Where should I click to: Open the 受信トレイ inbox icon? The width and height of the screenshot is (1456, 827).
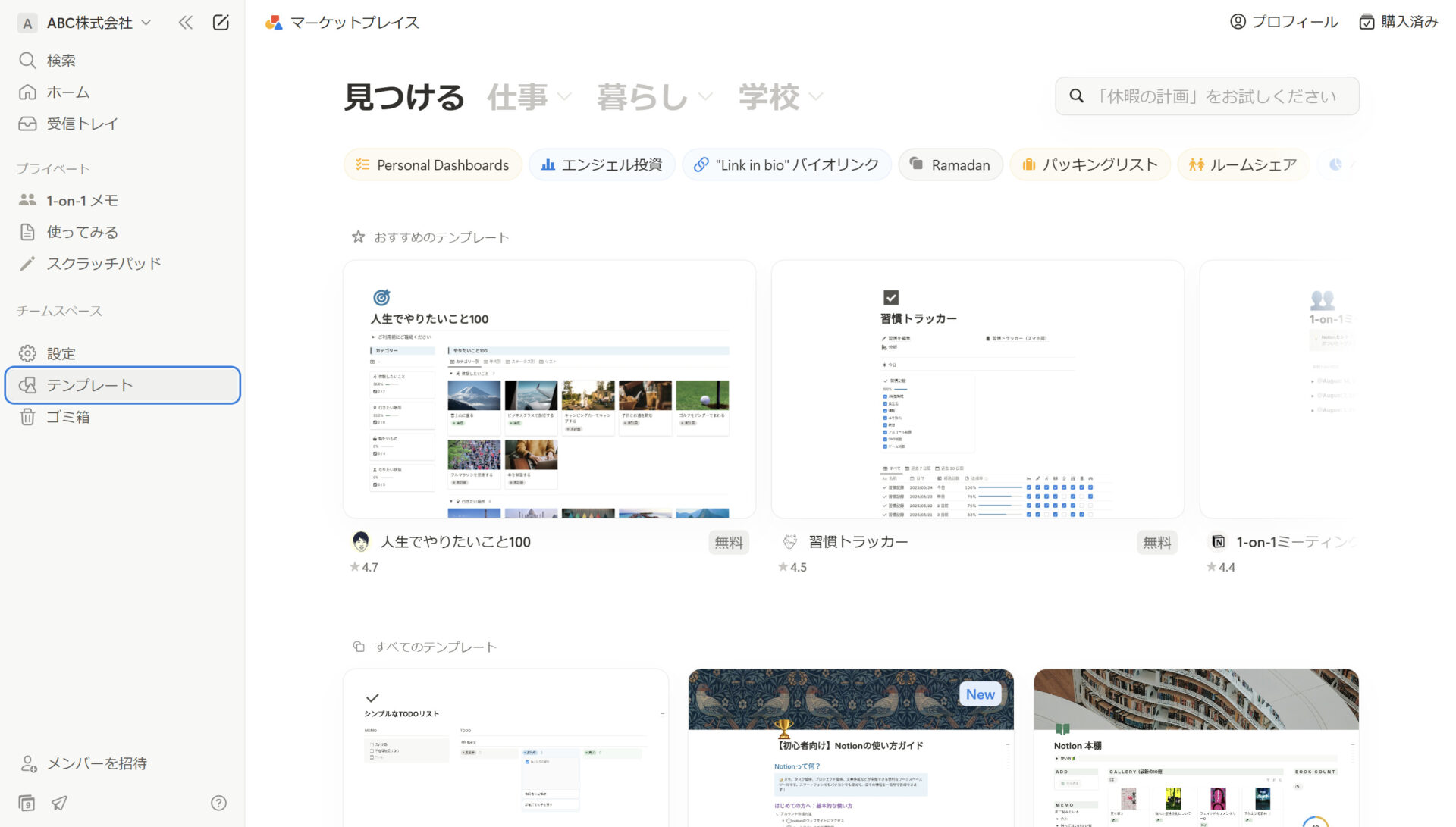point(27,123)
